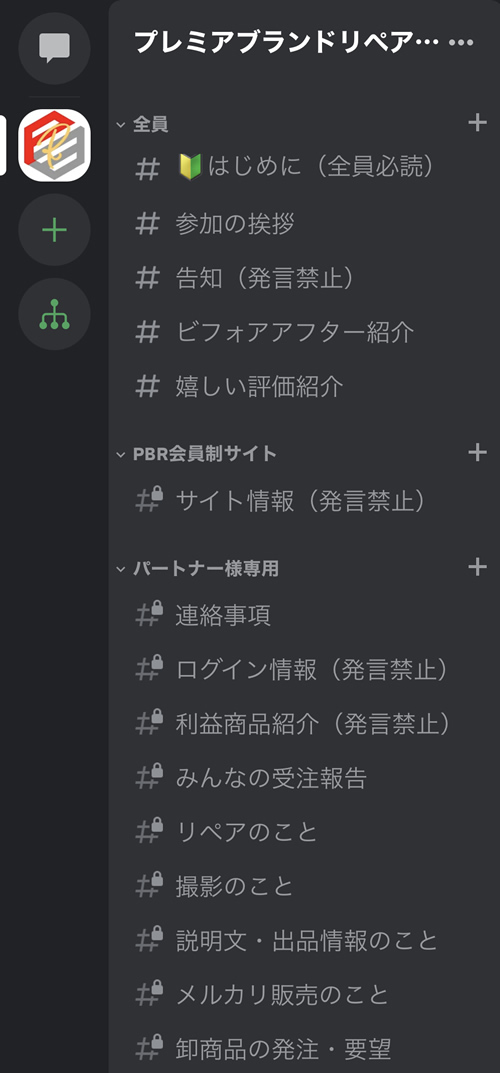Screen dimensions: 500x1073
Task: Collapse the 全員 category
Action: [x=142, y=125]
